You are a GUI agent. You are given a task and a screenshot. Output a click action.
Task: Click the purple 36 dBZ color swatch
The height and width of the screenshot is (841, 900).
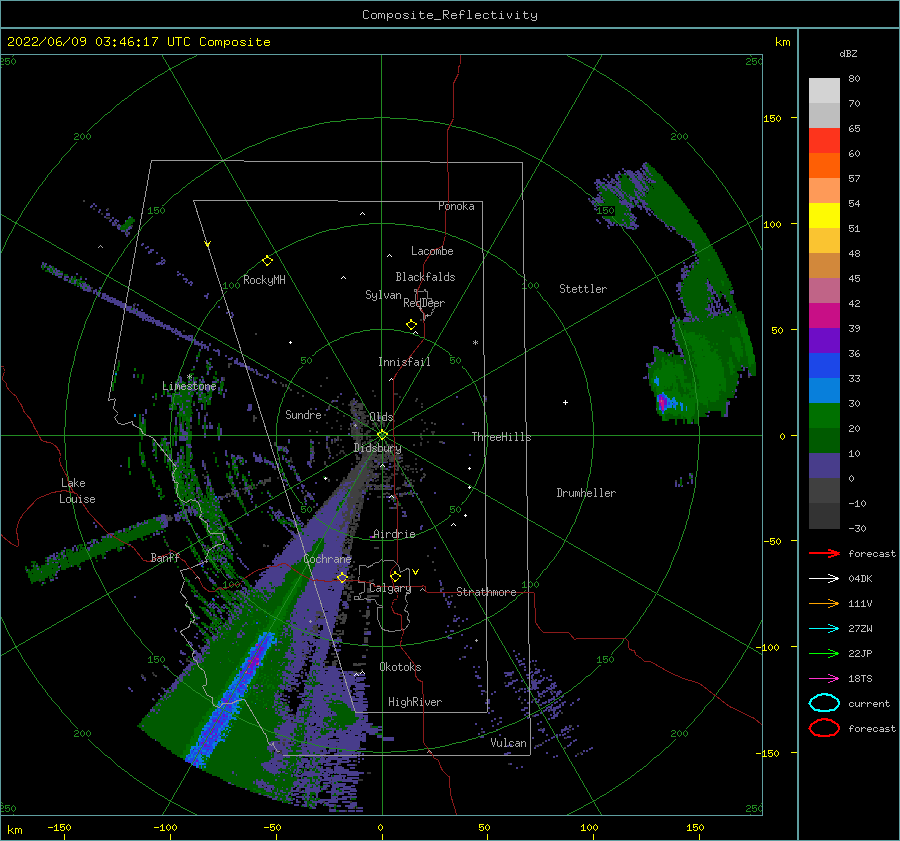pyautogui.click(x=824, y=340)
